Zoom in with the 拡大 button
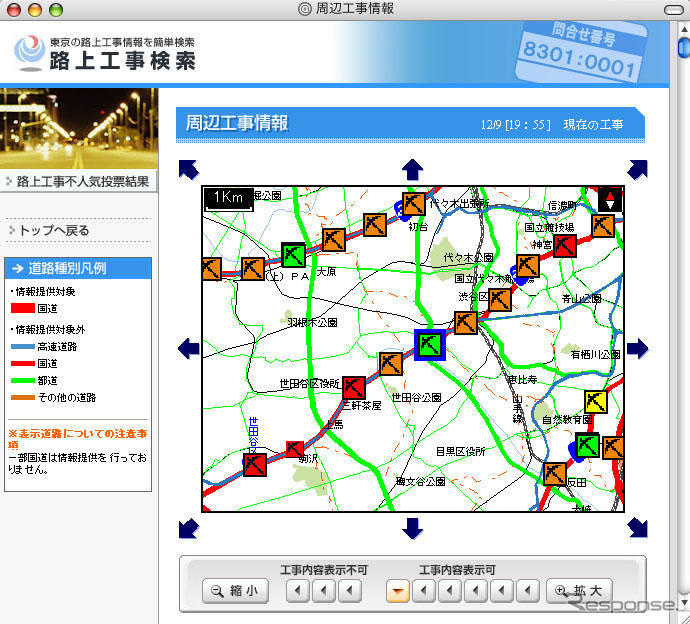 point(579,591)
